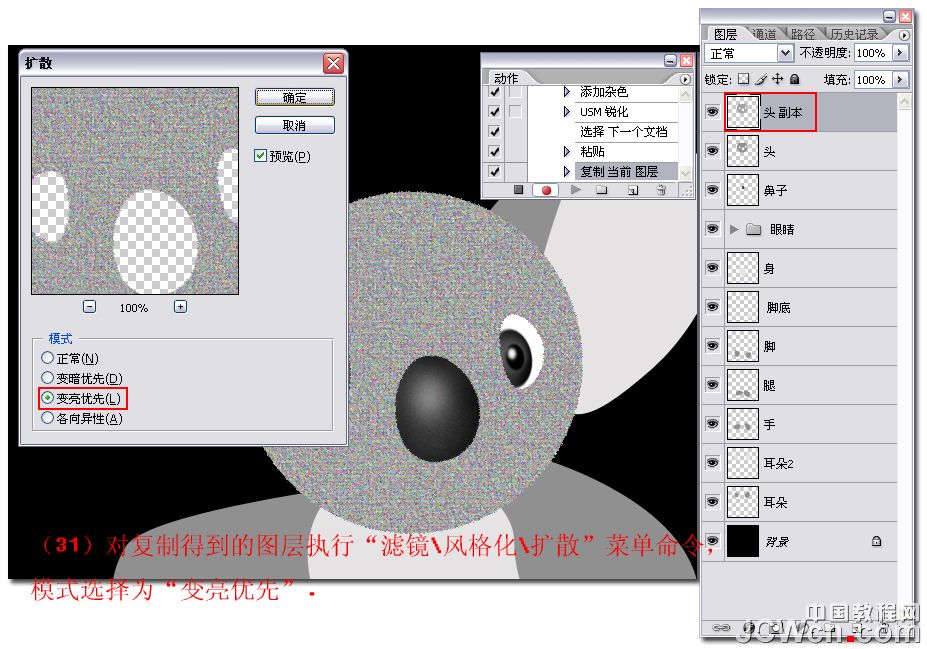Stop recording in the Actions panel
The image size is (927, 649).
point(518,190)
